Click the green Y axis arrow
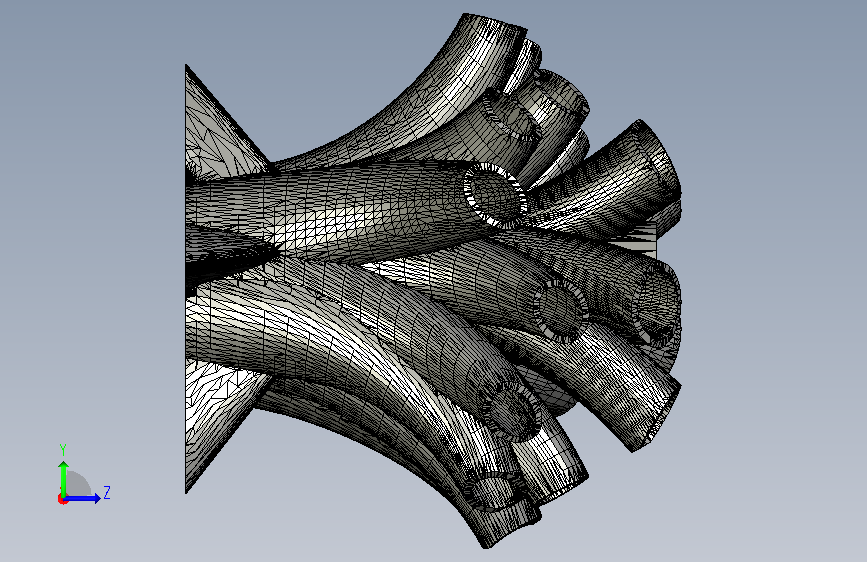 [x=64, y=479]
